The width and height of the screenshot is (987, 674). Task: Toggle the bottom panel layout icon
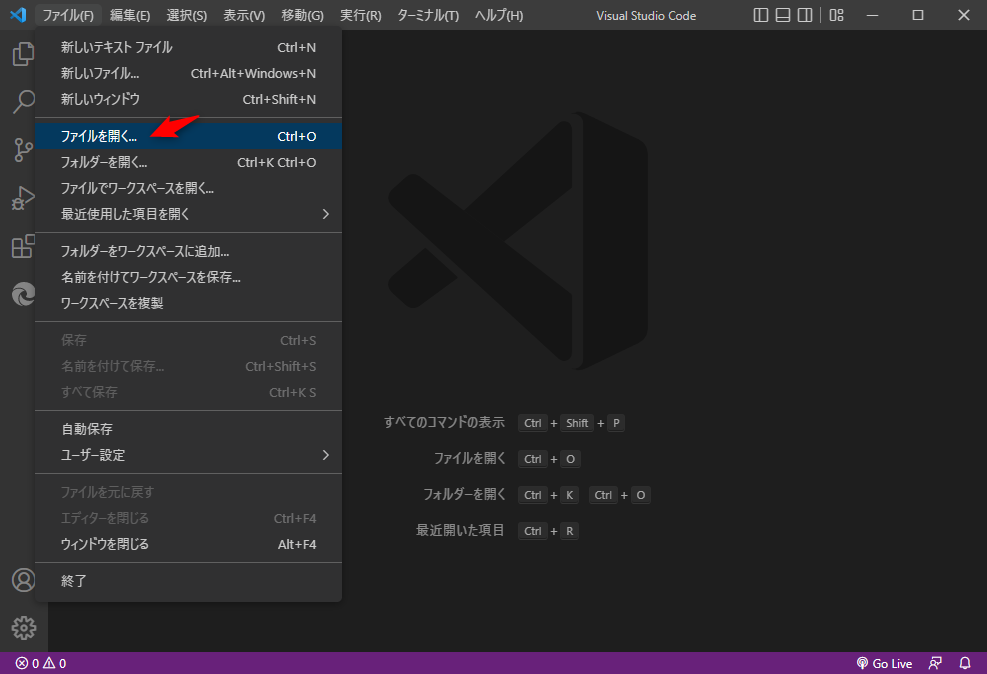tap(782, 15)
